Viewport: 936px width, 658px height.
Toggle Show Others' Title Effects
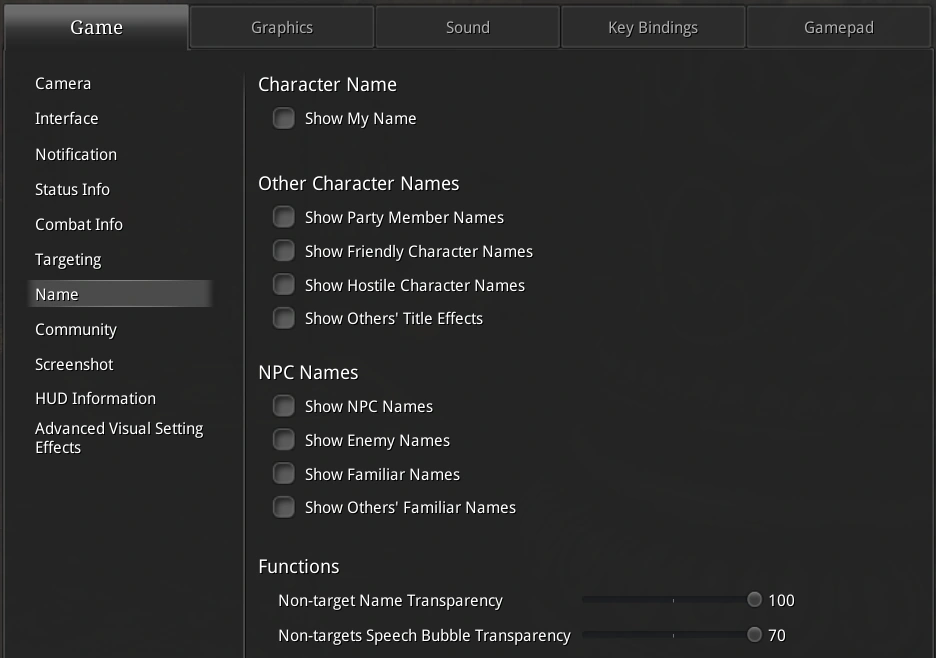tap(285, 319)
